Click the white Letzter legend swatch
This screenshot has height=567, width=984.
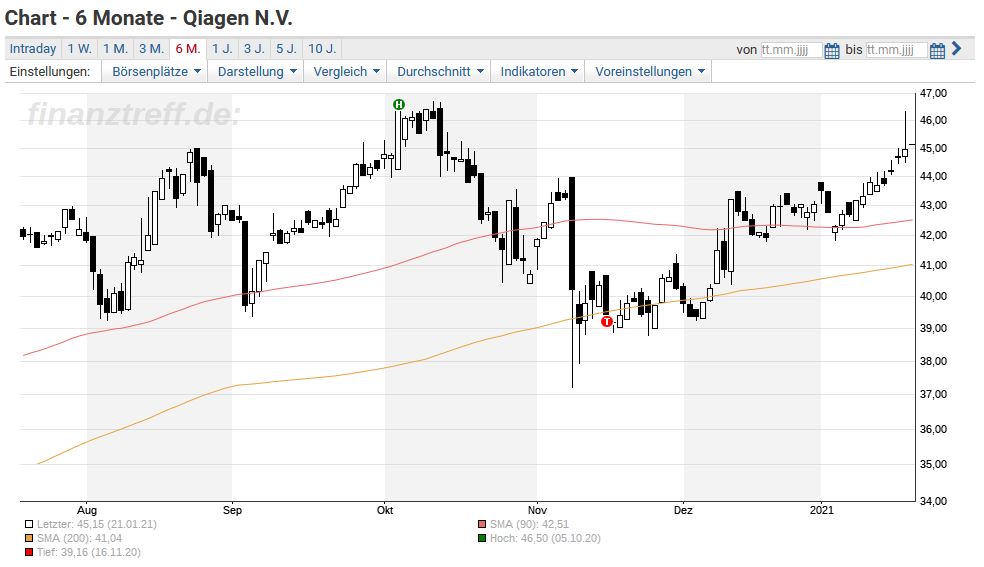pos(29,524)
